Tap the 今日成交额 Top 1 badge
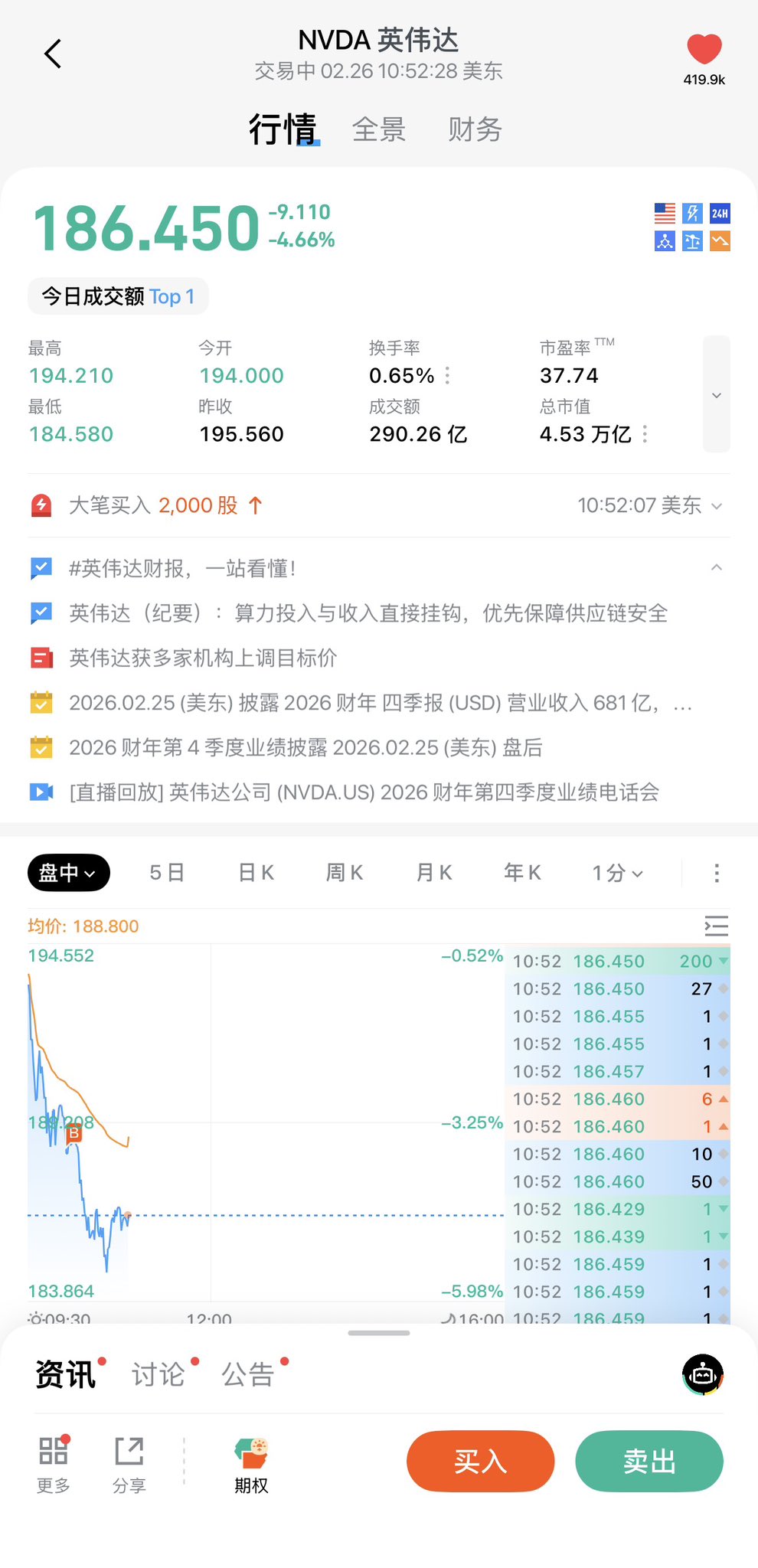This screenshot has height=1568, width=758. 118,296
